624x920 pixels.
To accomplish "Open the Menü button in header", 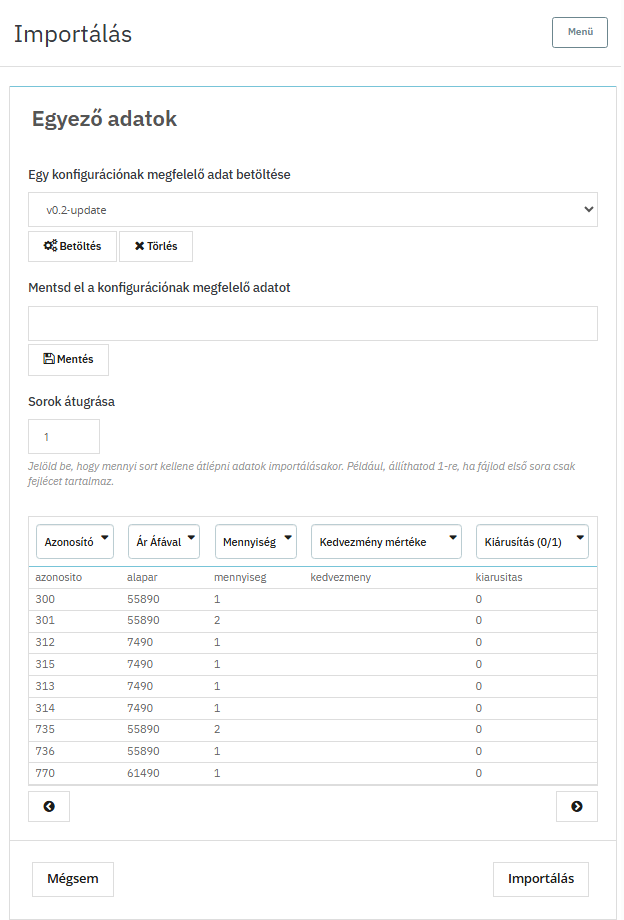I will pyautogui.click(x=579, y=32).
